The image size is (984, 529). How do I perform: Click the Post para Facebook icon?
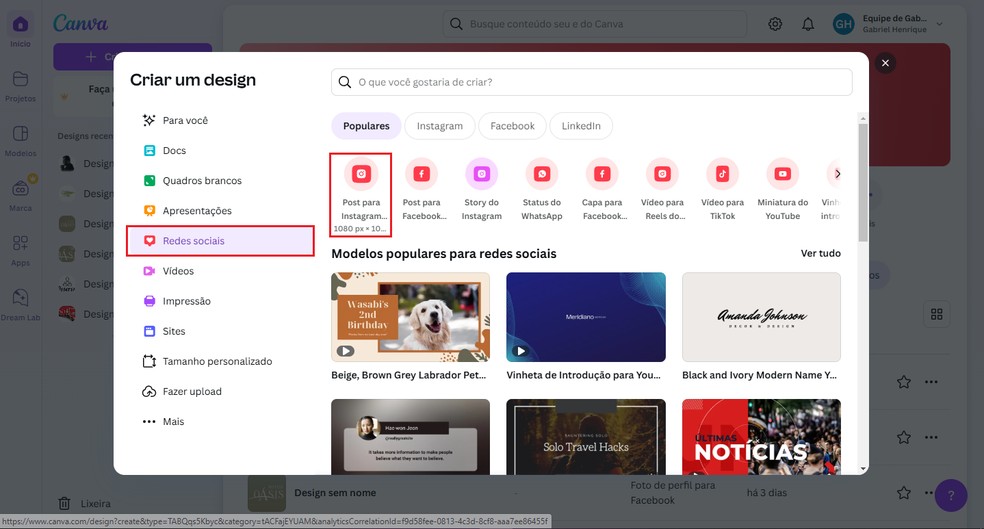click(x=421, y=174)
